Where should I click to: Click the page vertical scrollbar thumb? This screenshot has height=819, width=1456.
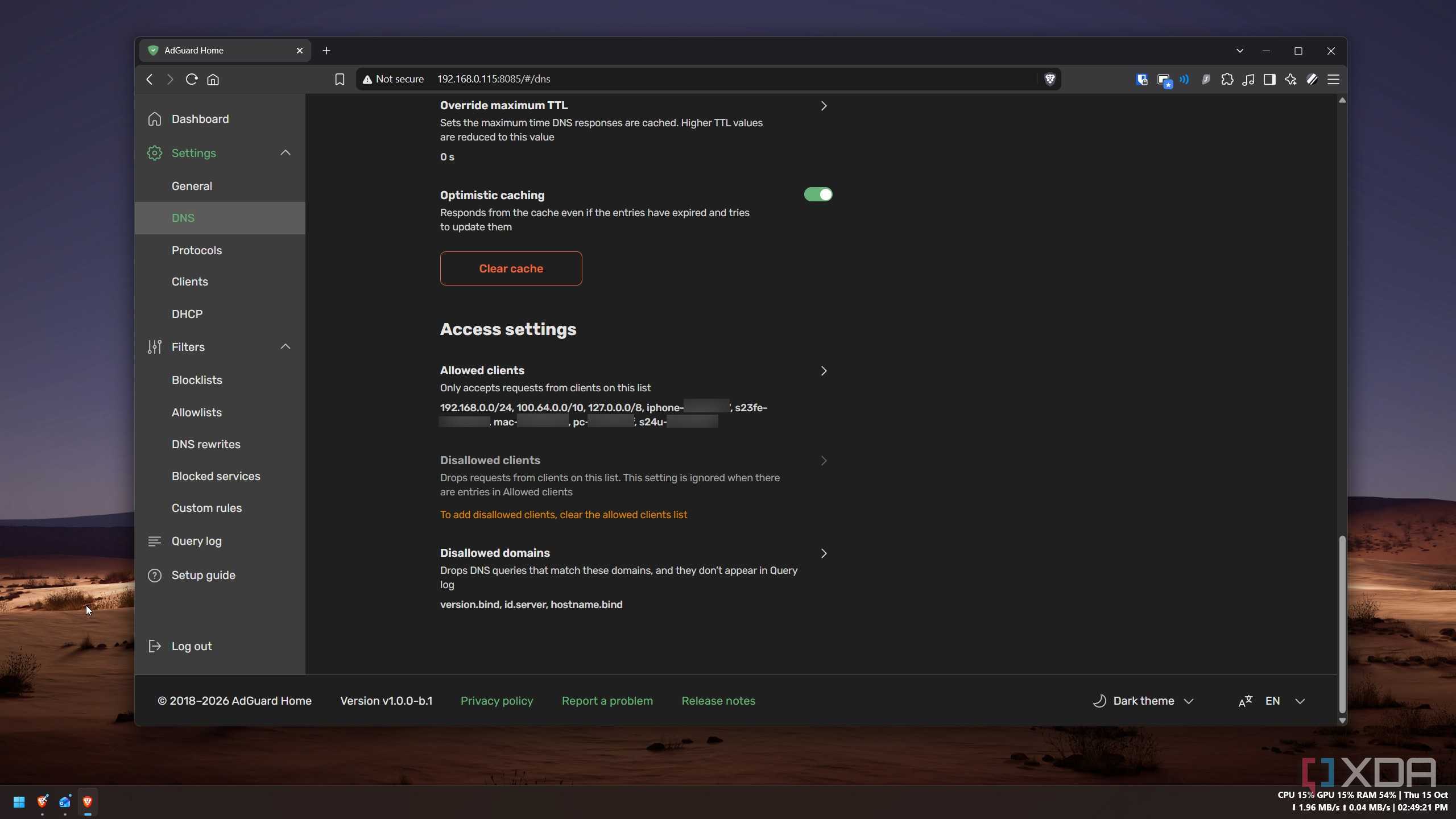click(1342, 624)
